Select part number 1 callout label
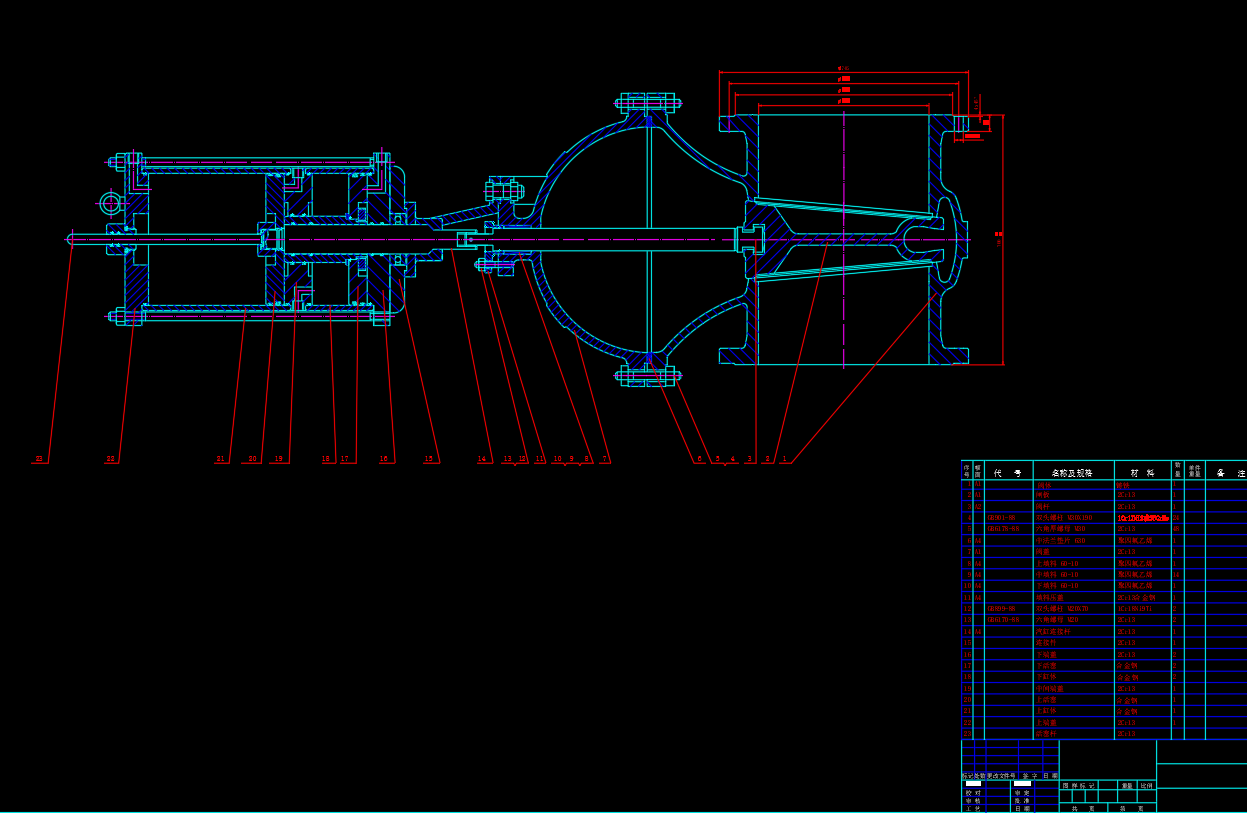This screenshot has width=1247, height=813. point(785,459)
